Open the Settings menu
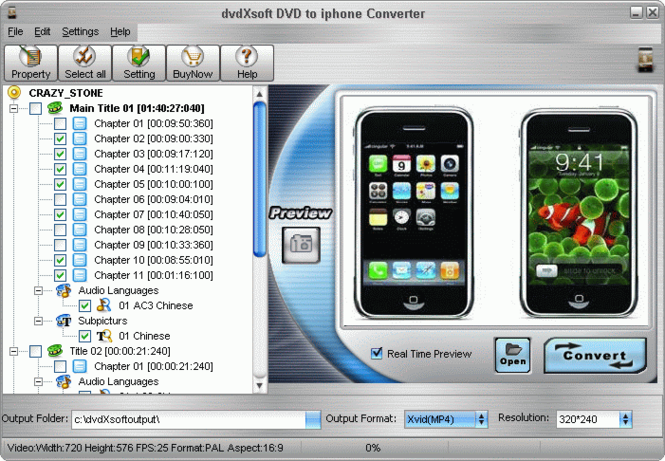Viewport: 665px width, 461px height. (x=80, y=32)
